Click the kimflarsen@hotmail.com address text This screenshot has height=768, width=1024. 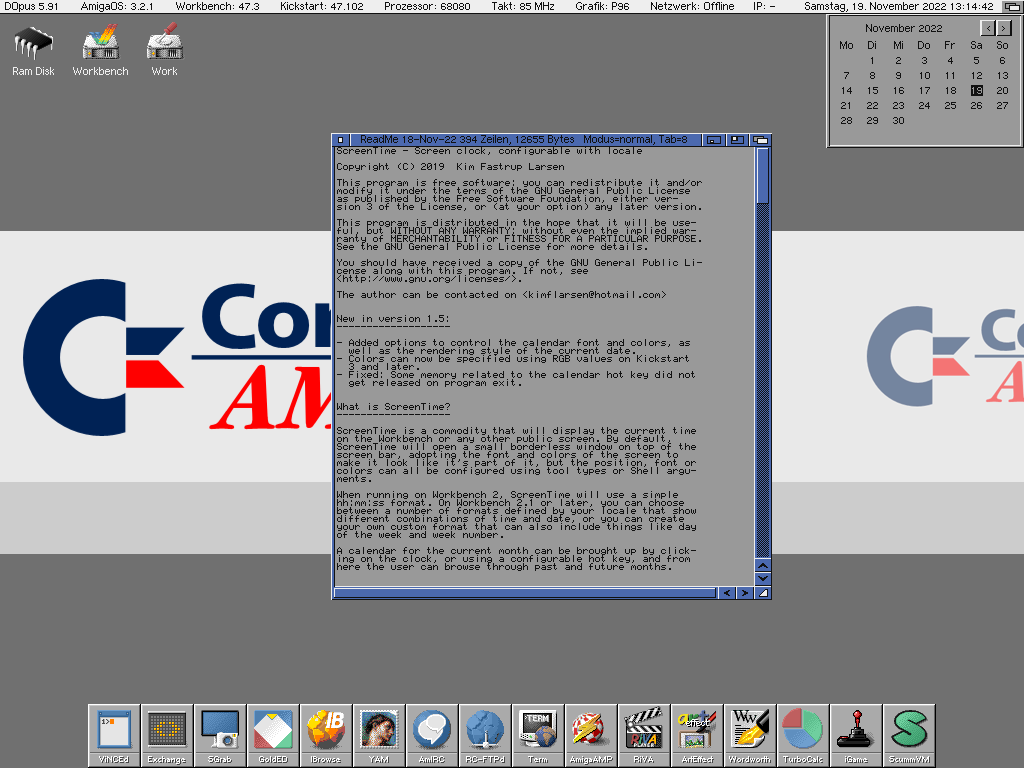[x=594, y=295]
